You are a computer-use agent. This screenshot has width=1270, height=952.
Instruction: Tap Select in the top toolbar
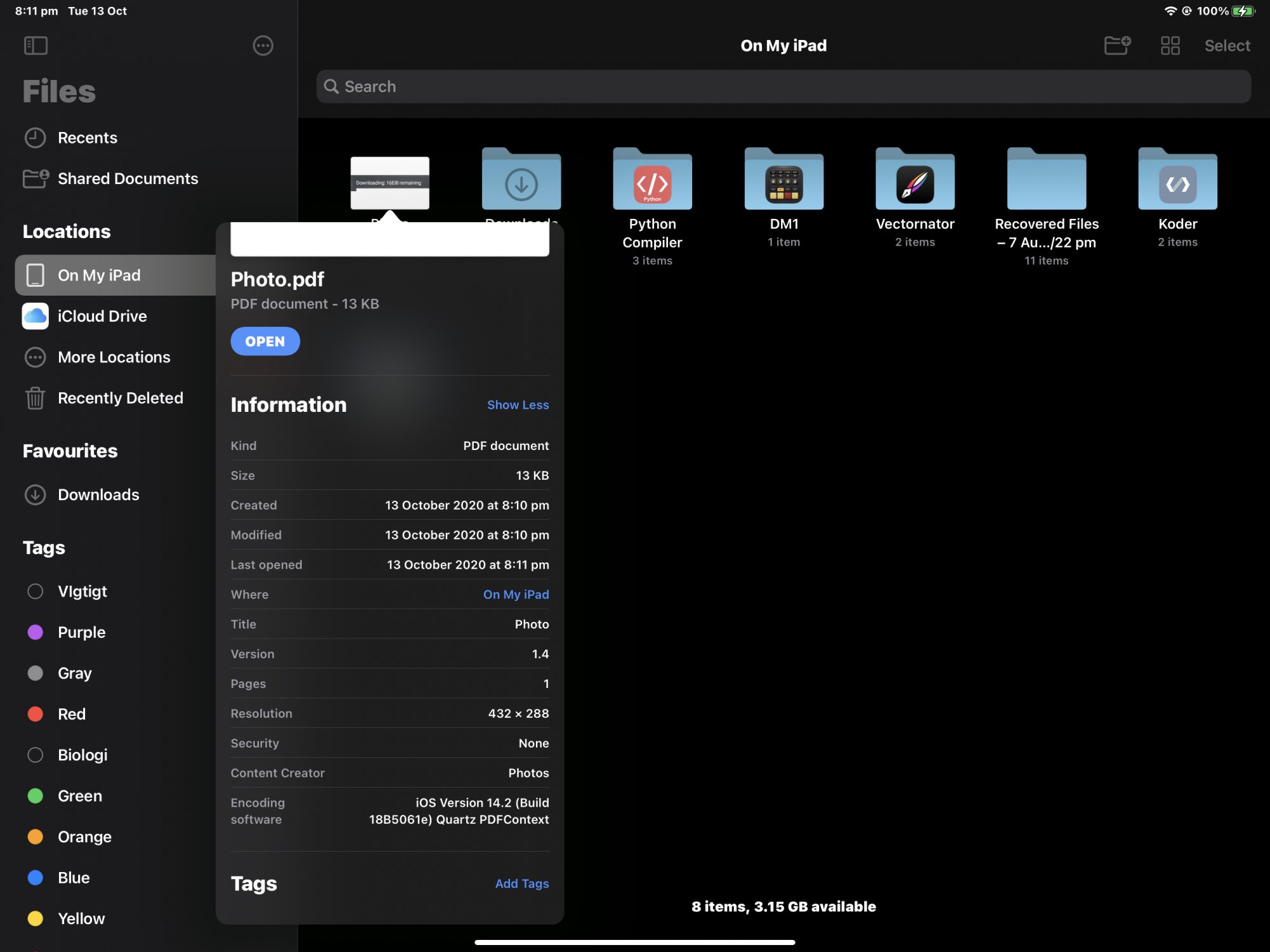click(1226, 45)
